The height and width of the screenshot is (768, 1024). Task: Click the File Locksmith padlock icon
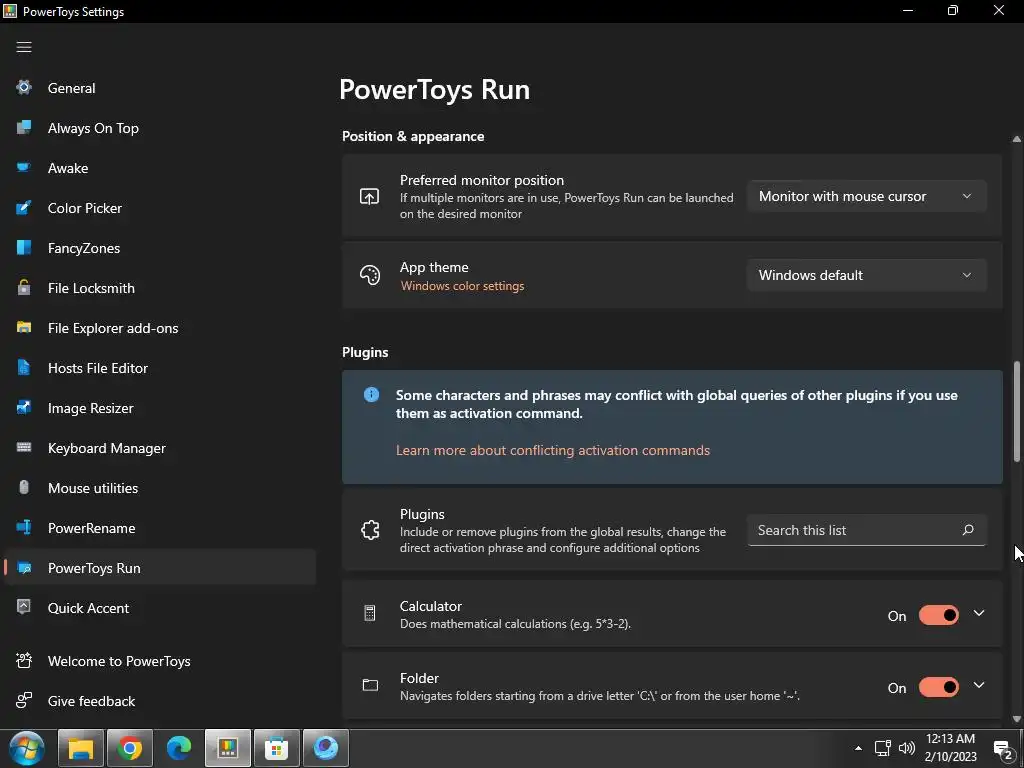[x=24, y=287]
